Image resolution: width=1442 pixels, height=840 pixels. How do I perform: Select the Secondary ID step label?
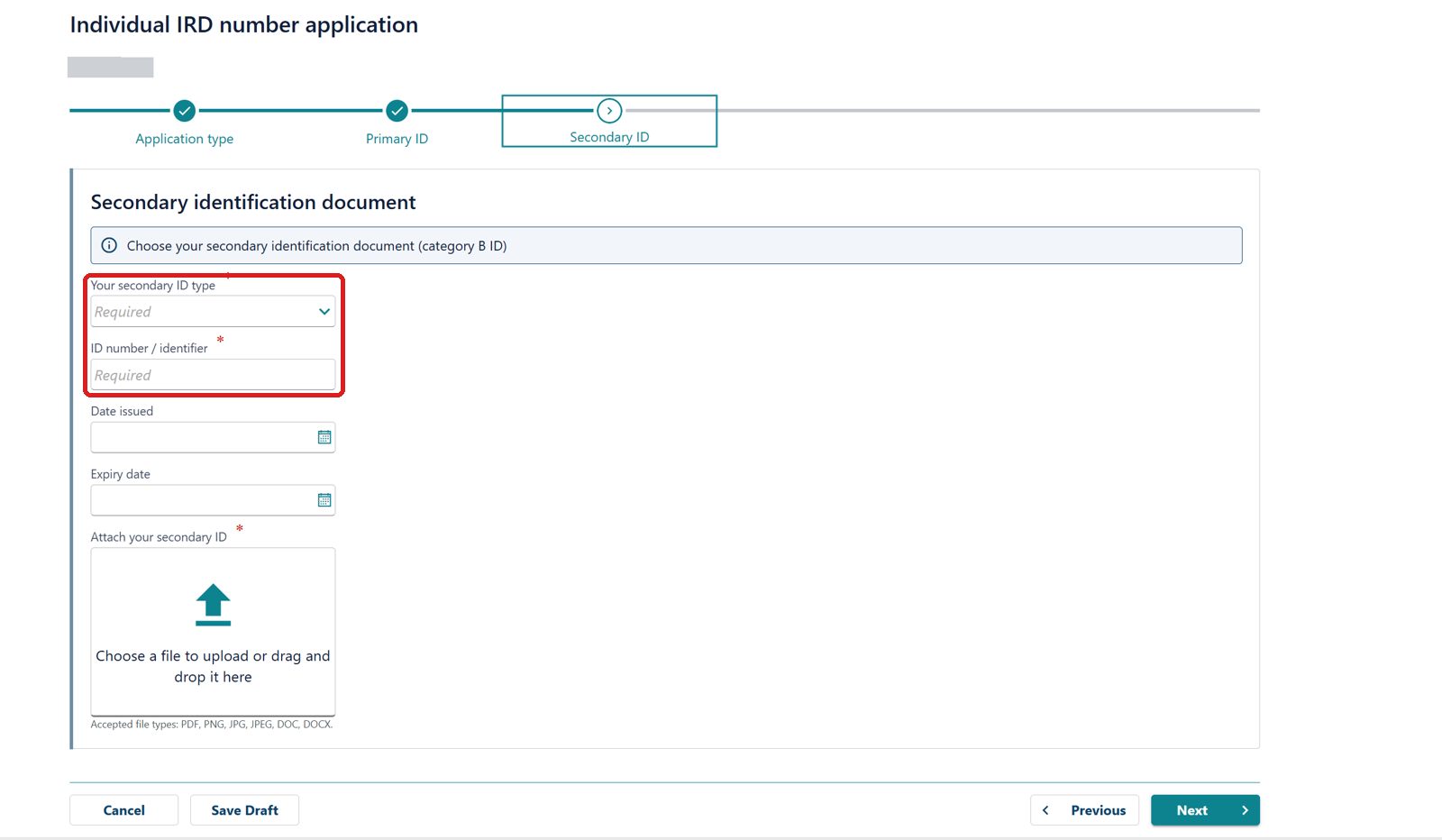(609, 137)
